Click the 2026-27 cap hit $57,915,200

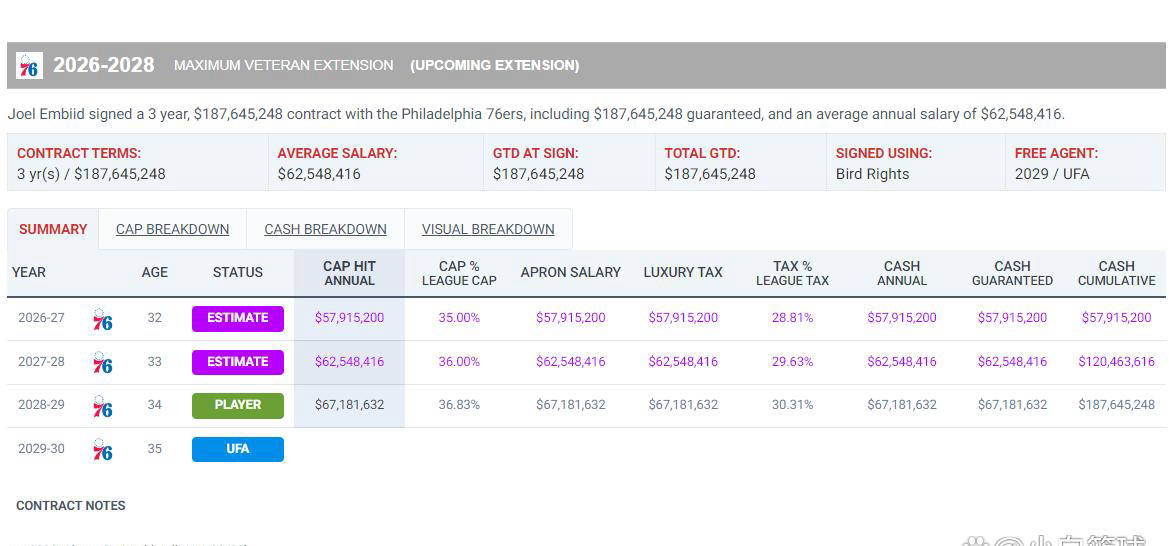[350, 318]
